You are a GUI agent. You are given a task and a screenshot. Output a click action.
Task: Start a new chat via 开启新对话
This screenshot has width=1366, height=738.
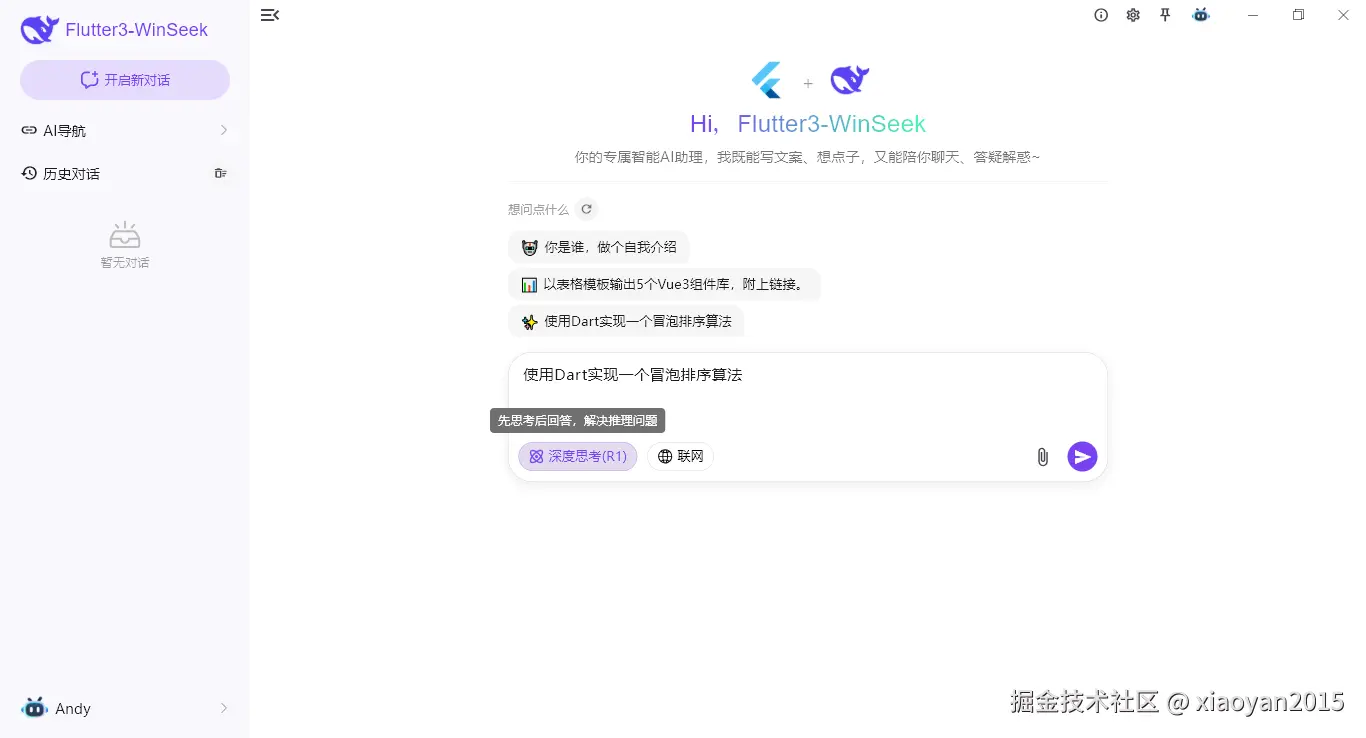pyautogui.click(x=124, y=79)
